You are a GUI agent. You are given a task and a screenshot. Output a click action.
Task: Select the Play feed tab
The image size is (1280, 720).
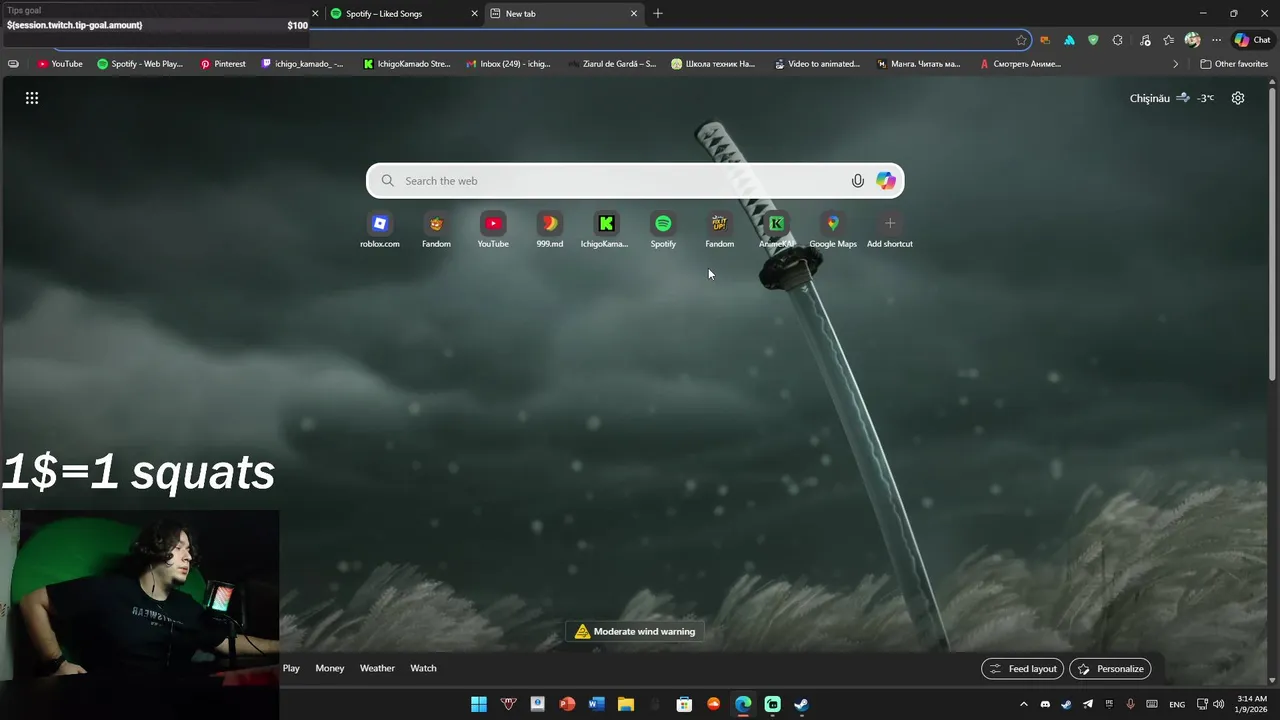coord(291,668)
